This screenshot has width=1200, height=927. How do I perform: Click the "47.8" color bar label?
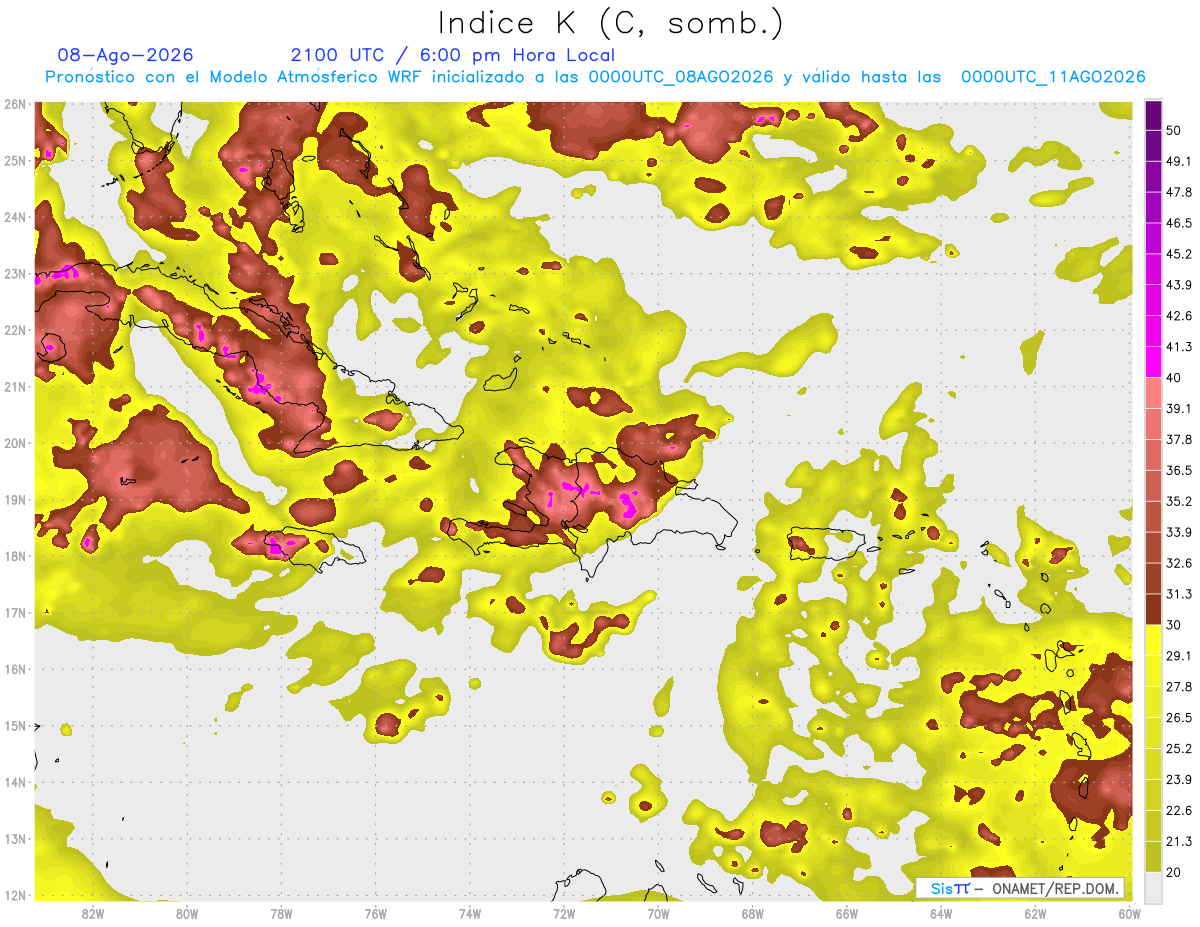[1179, 193]
